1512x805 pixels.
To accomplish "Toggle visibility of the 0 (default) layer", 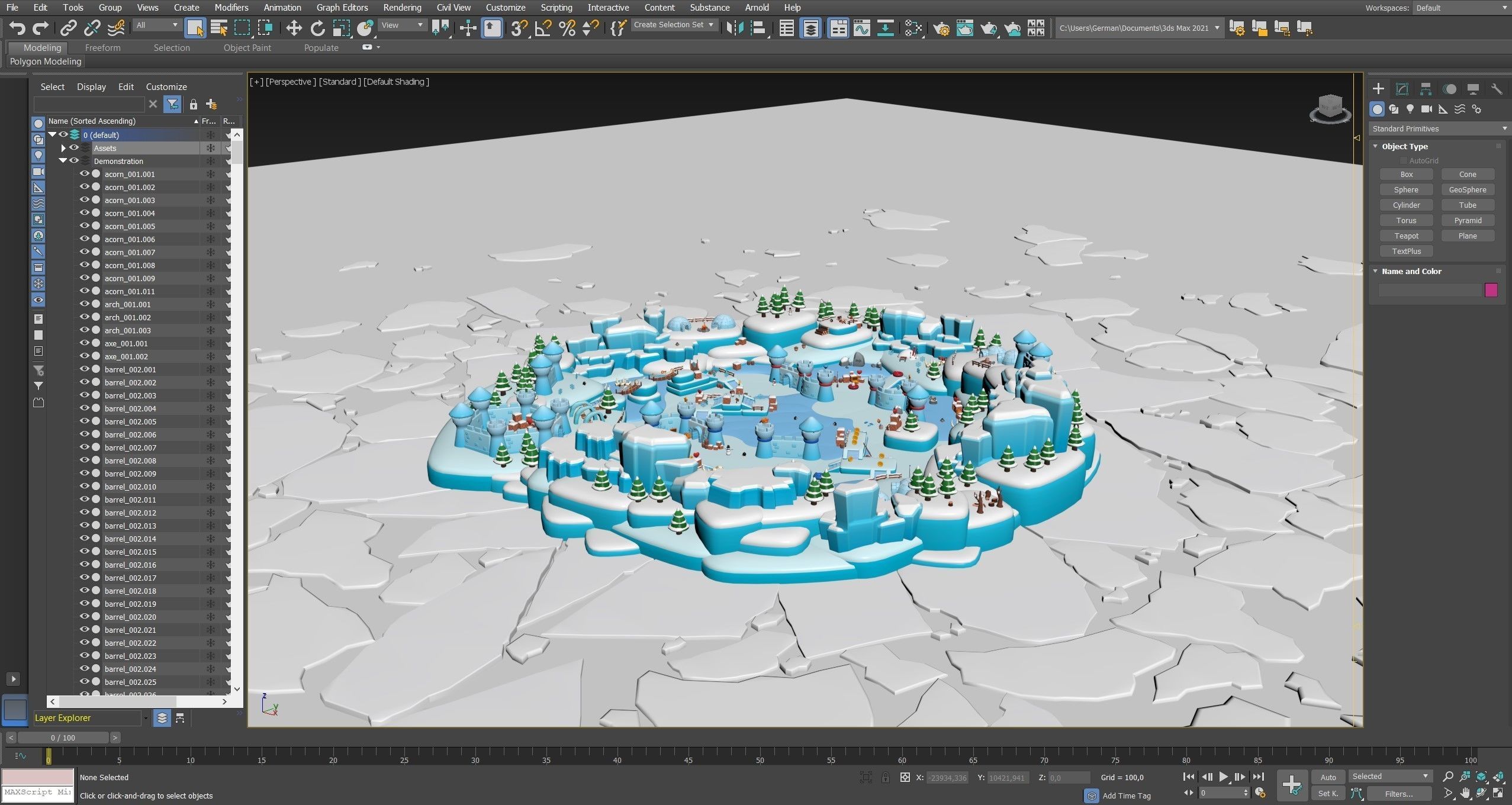I will (63, 135).
